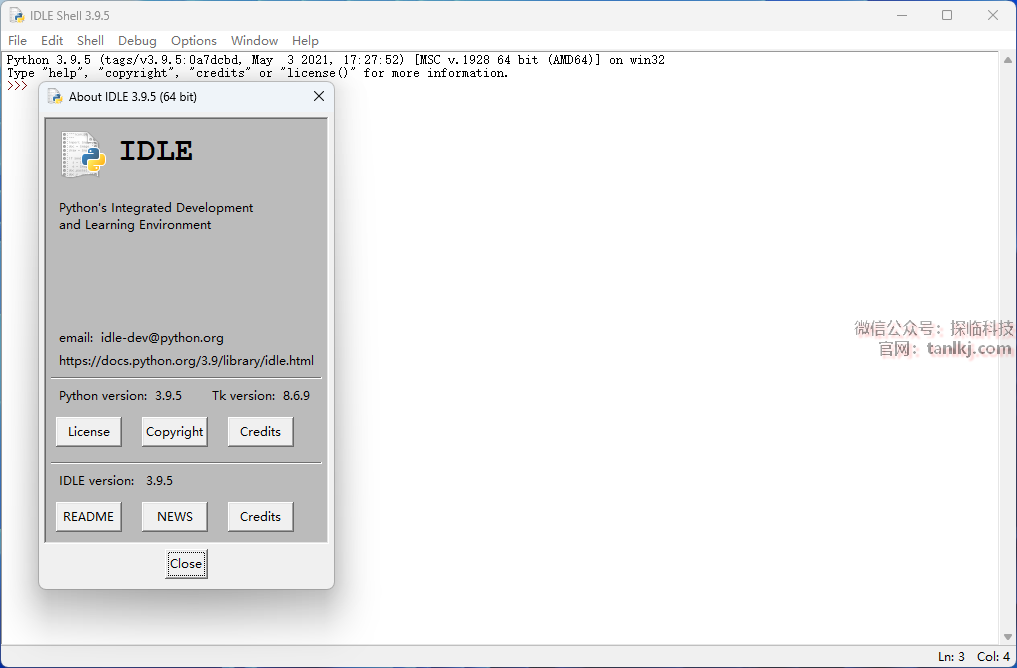Click the shell scrollbar down arrow
The image size is (1017, 668).
(x=1007, y=637)
